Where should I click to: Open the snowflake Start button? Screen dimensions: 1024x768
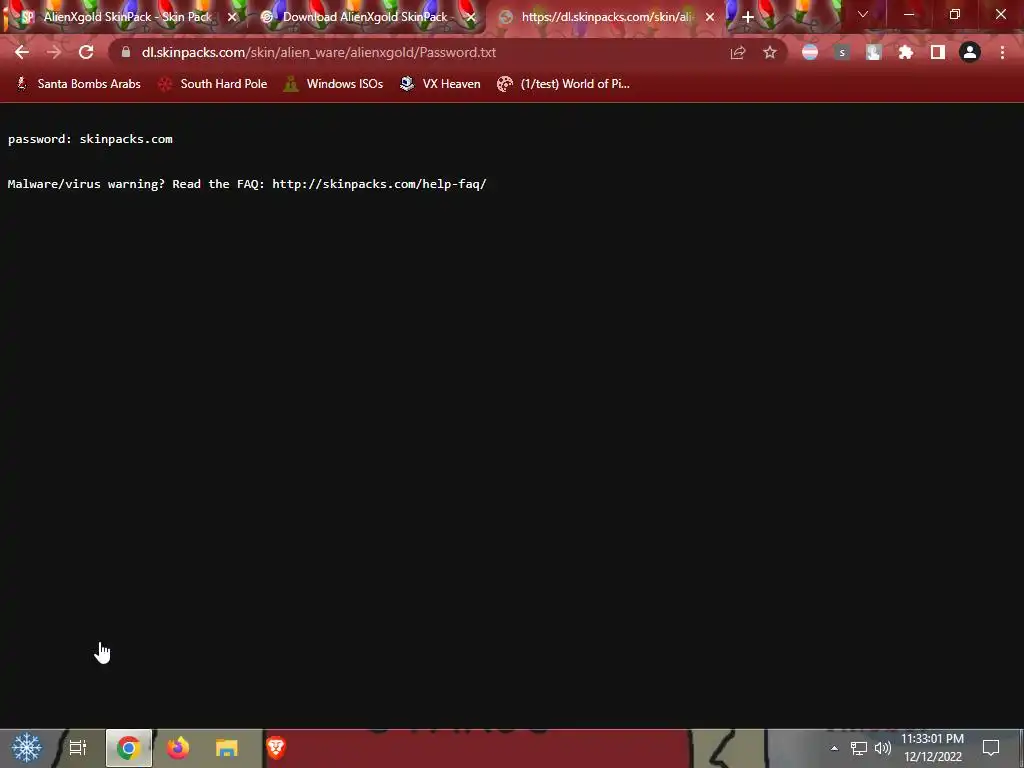coord(26,748)
